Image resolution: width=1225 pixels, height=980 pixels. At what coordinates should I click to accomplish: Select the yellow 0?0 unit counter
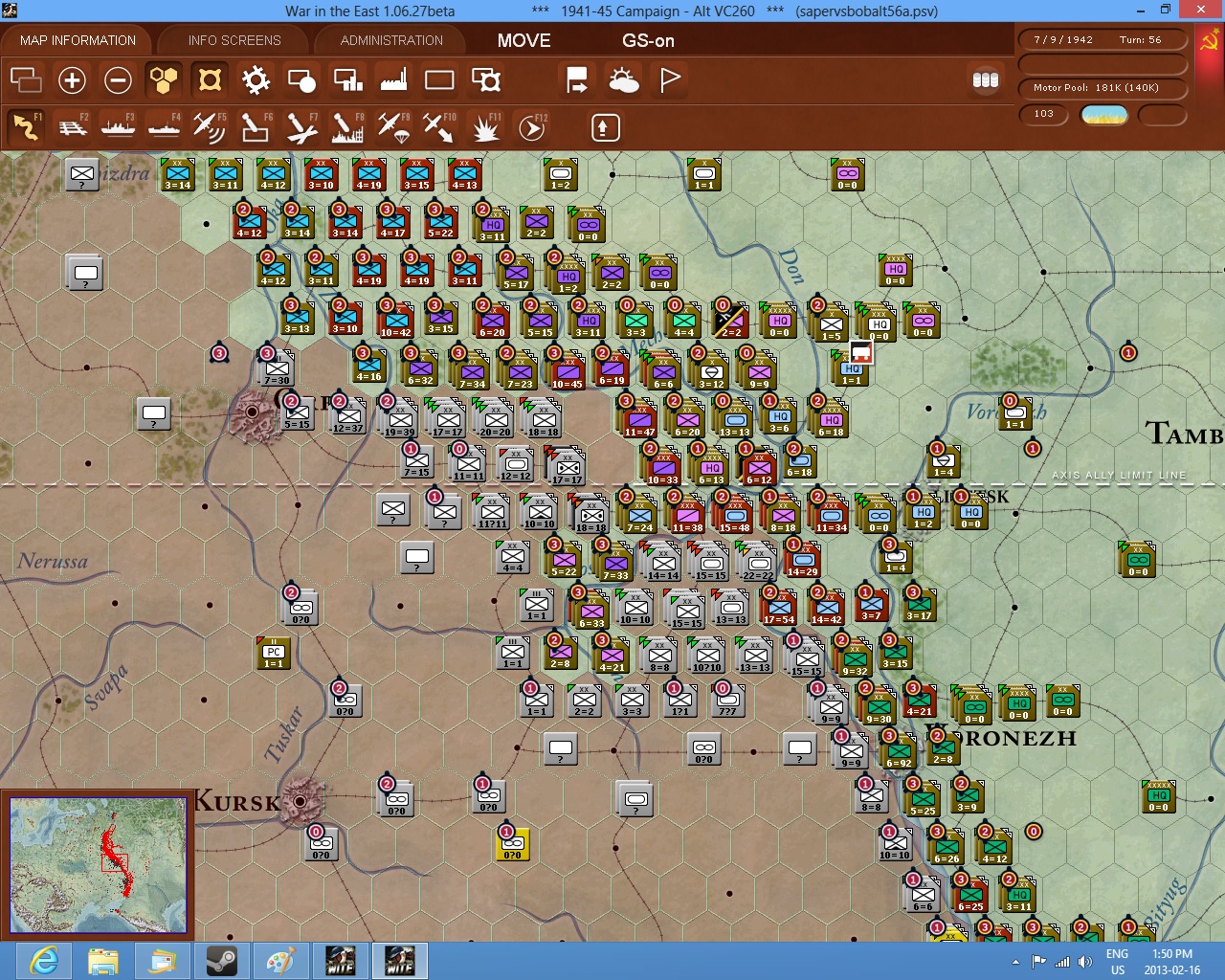pos(513,845)
